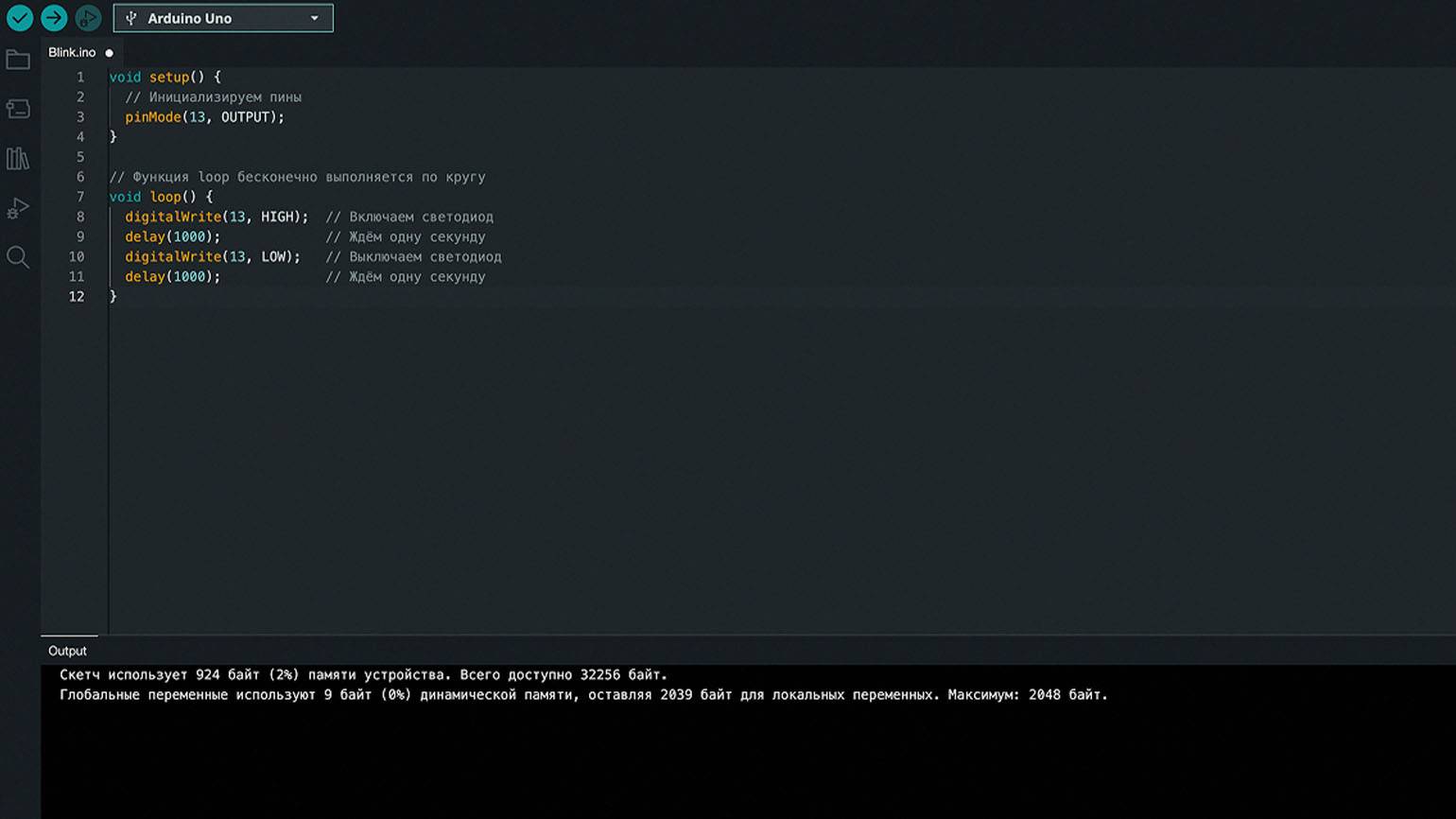Click line number 7 in gutter

(80, 197)
